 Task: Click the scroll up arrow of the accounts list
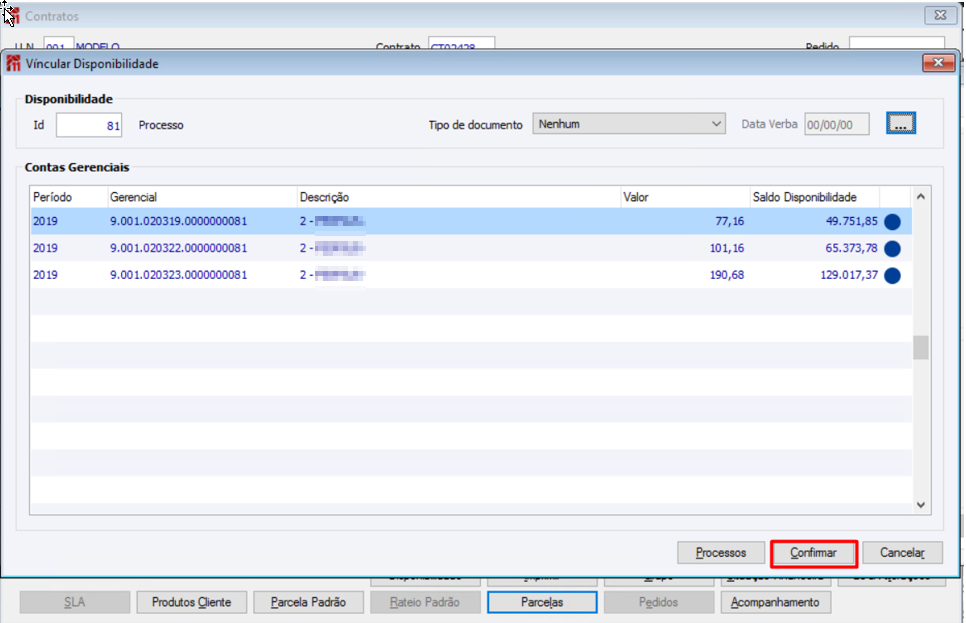pos(920,197)
